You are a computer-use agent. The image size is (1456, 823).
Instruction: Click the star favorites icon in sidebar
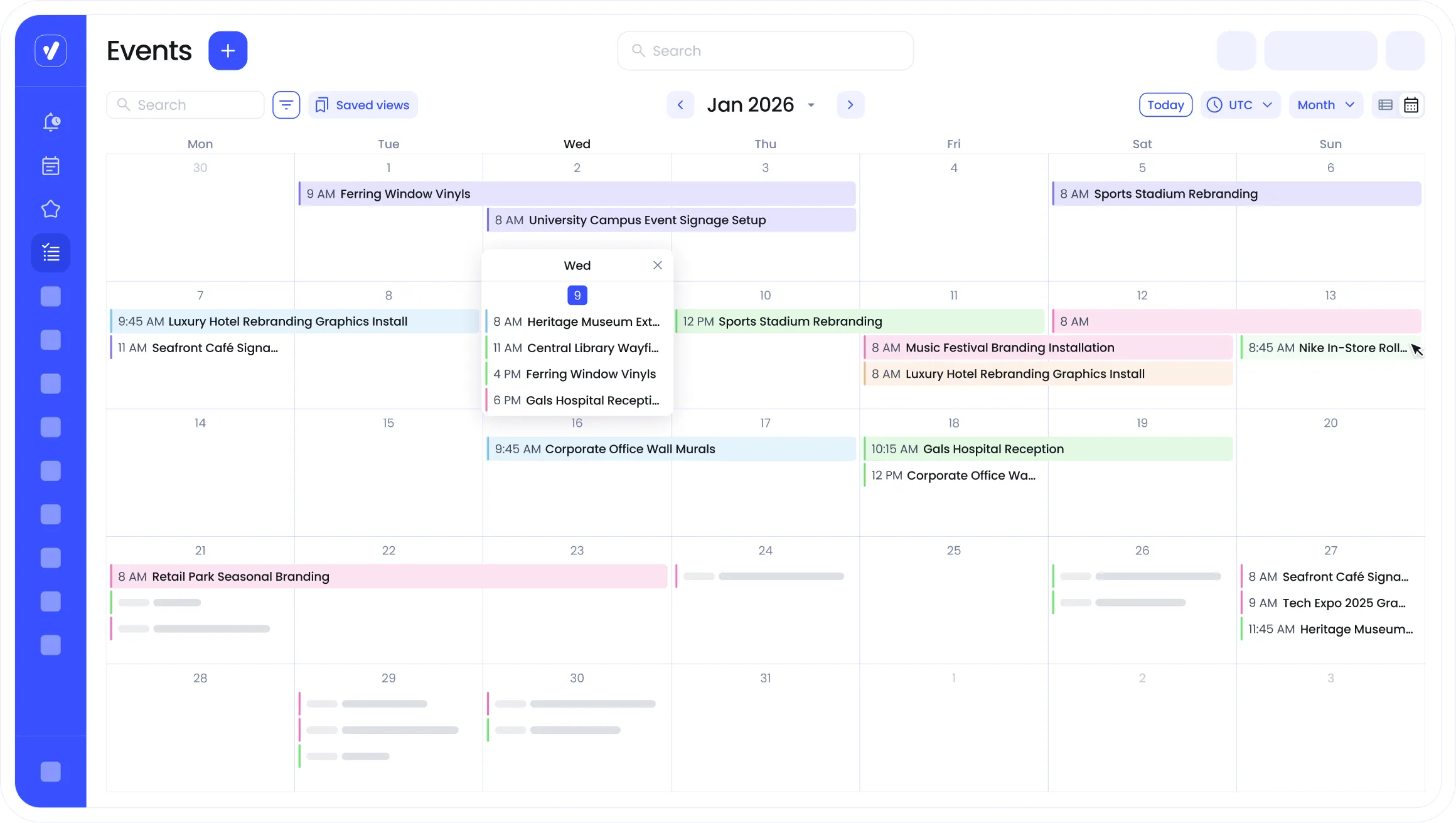click(x=51, y=209)
